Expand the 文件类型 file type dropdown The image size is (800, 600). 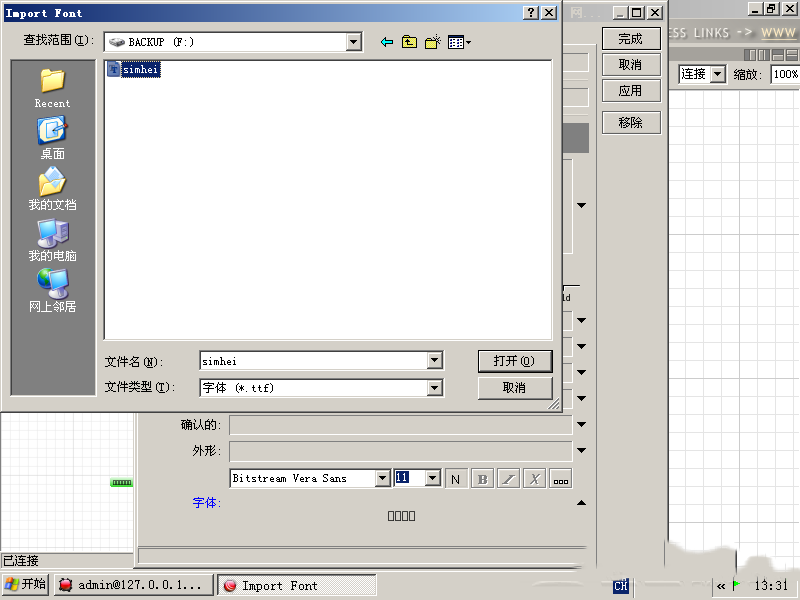pos(434,388)
